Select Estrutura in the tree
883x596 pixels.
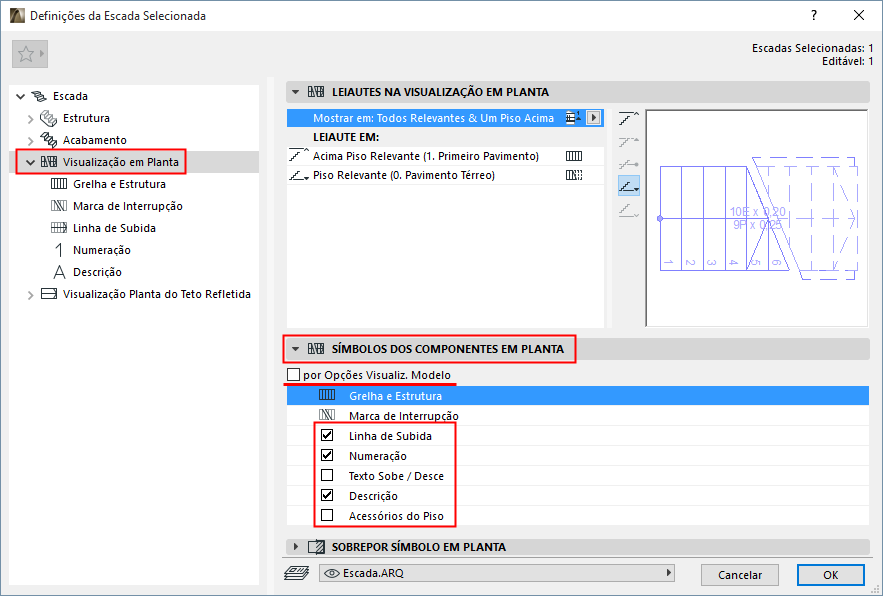coord(86,118)
